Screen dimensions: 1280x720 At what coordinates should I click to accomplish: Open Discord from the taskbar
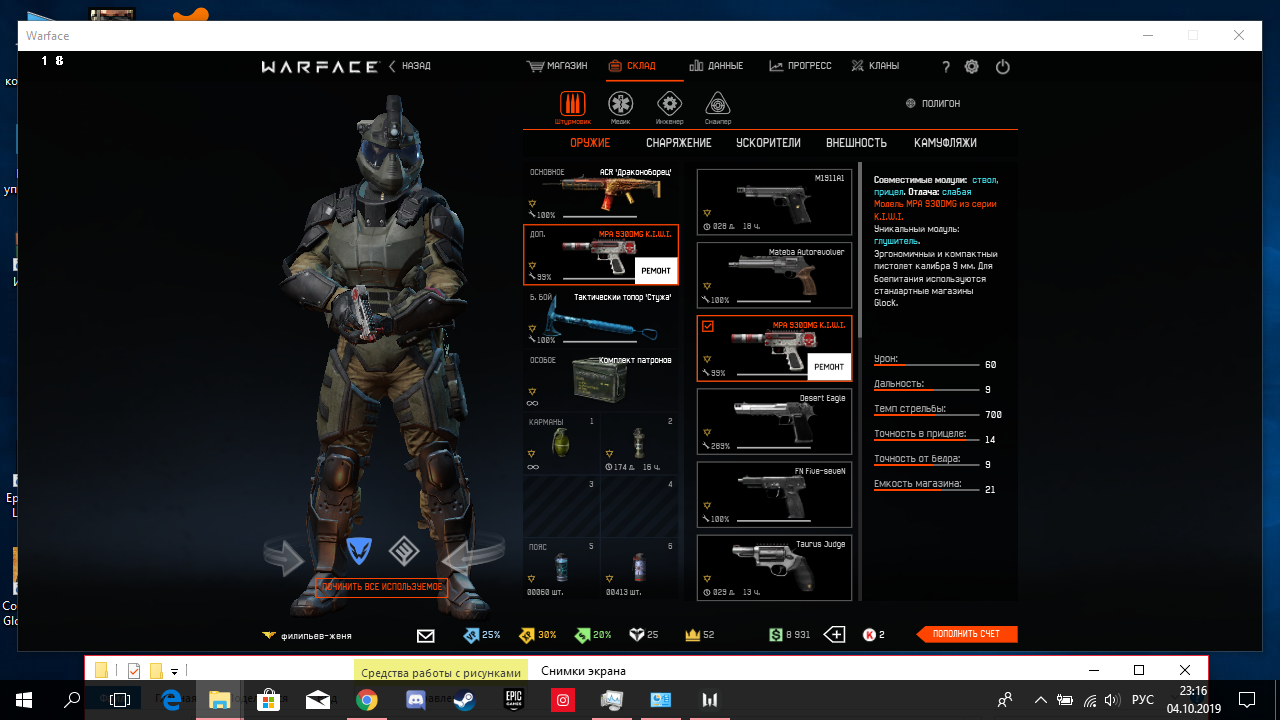click(416, 700)
